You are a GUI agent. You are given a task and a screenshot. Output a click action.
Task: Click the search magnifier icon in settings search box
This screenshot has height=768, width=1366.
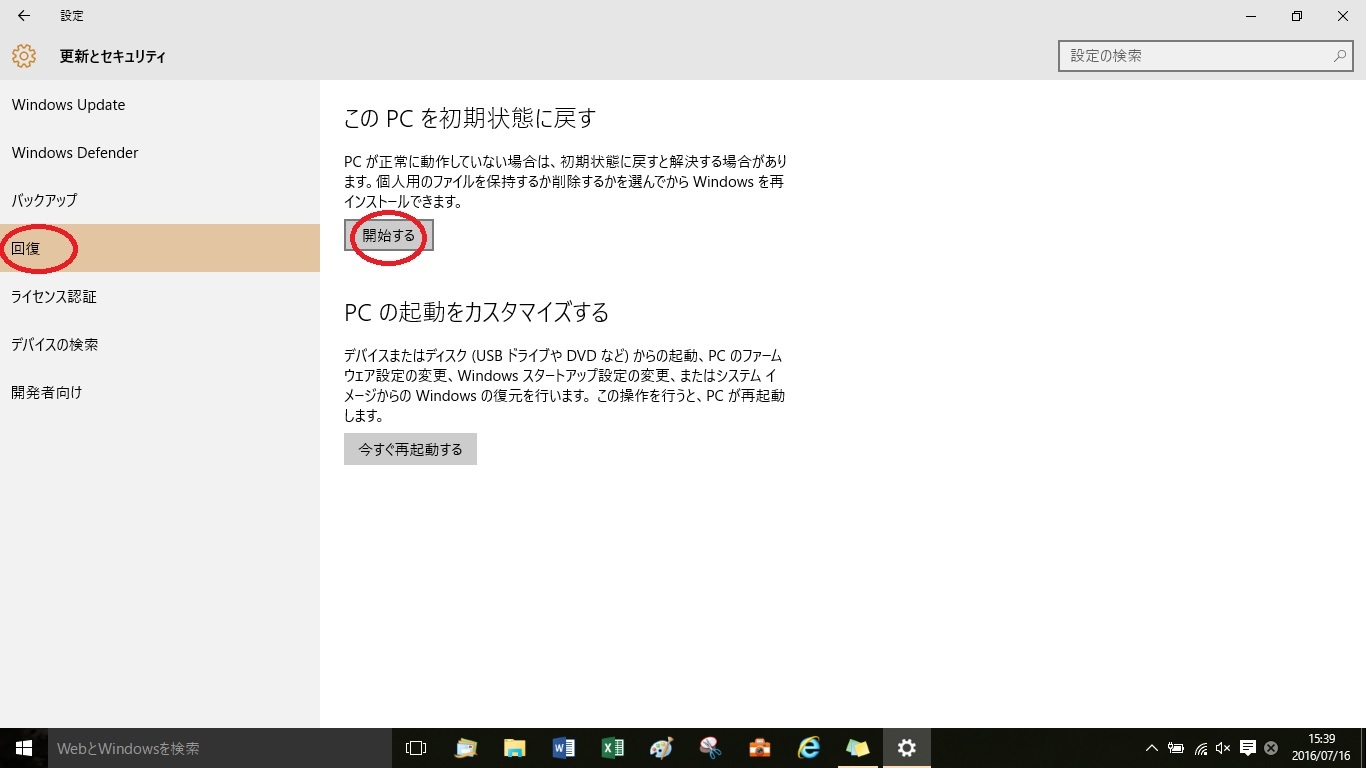point(1340,56)
